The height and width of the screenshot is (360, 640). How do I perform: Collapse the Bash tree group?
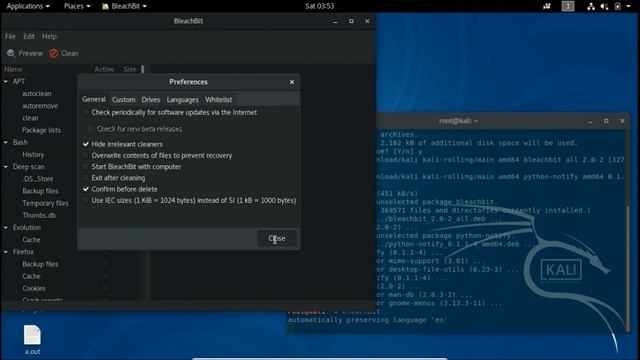6,142
